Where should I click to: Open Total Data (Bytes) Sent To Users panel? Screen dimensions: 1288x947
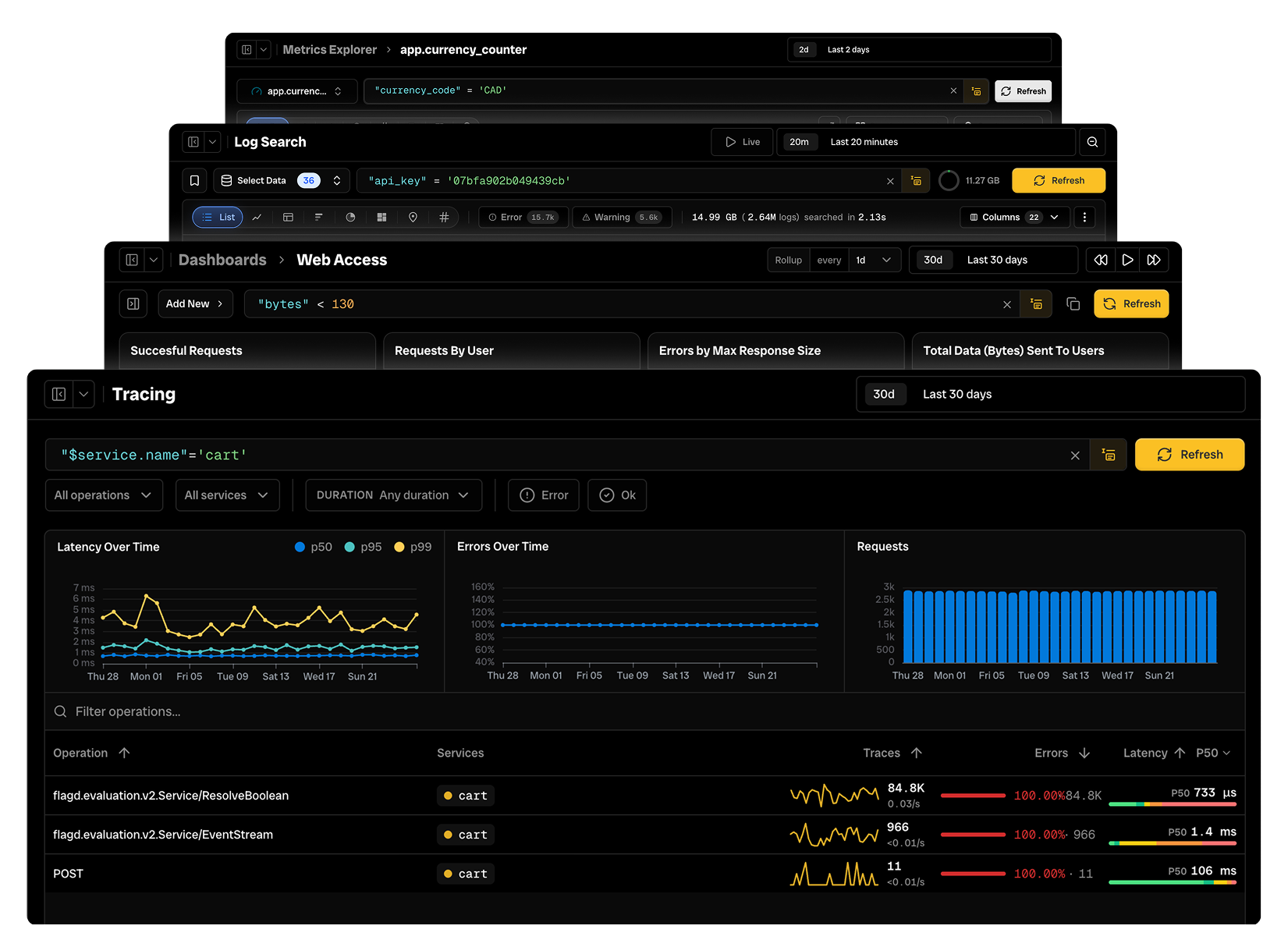[1041, 351]
